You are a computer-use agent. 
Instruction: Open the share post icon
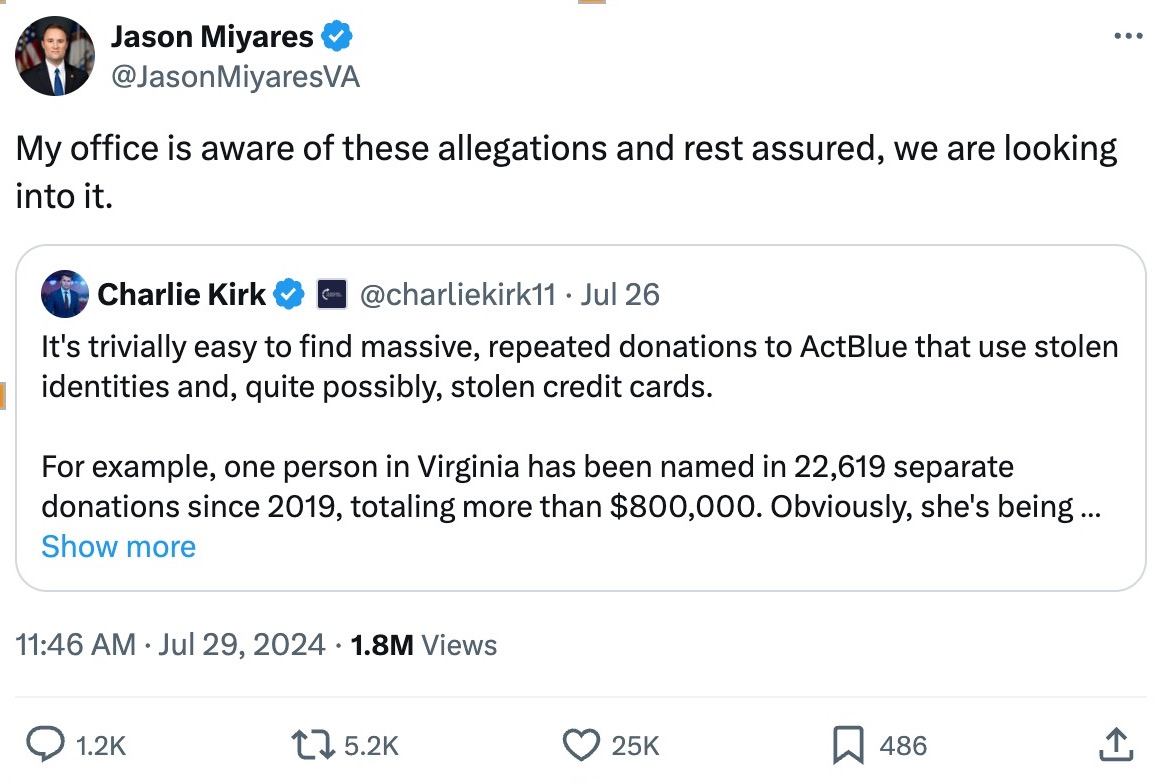(1116, 744)
